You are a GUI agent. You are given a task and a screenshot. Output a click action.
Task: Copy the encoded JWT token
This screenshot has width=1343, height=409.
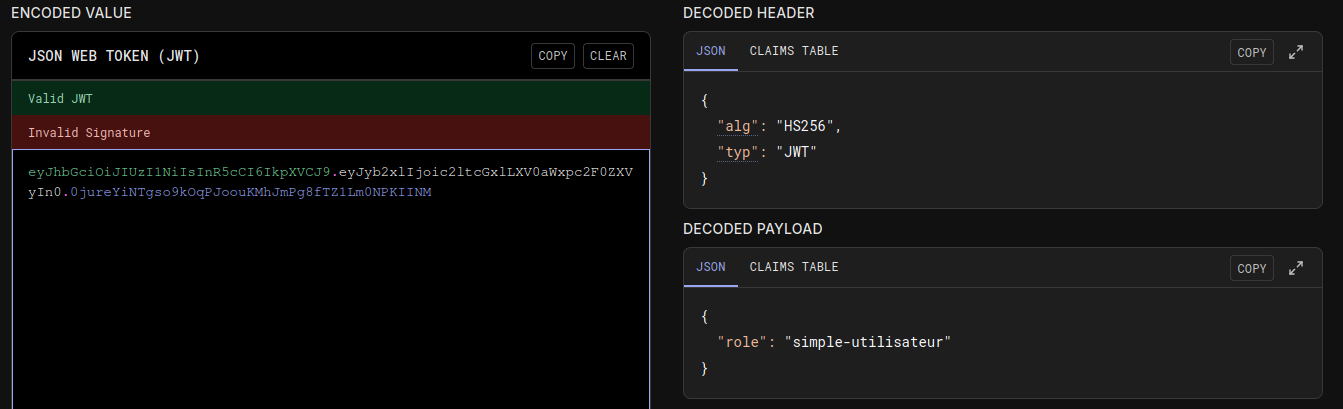click(552, 56)
